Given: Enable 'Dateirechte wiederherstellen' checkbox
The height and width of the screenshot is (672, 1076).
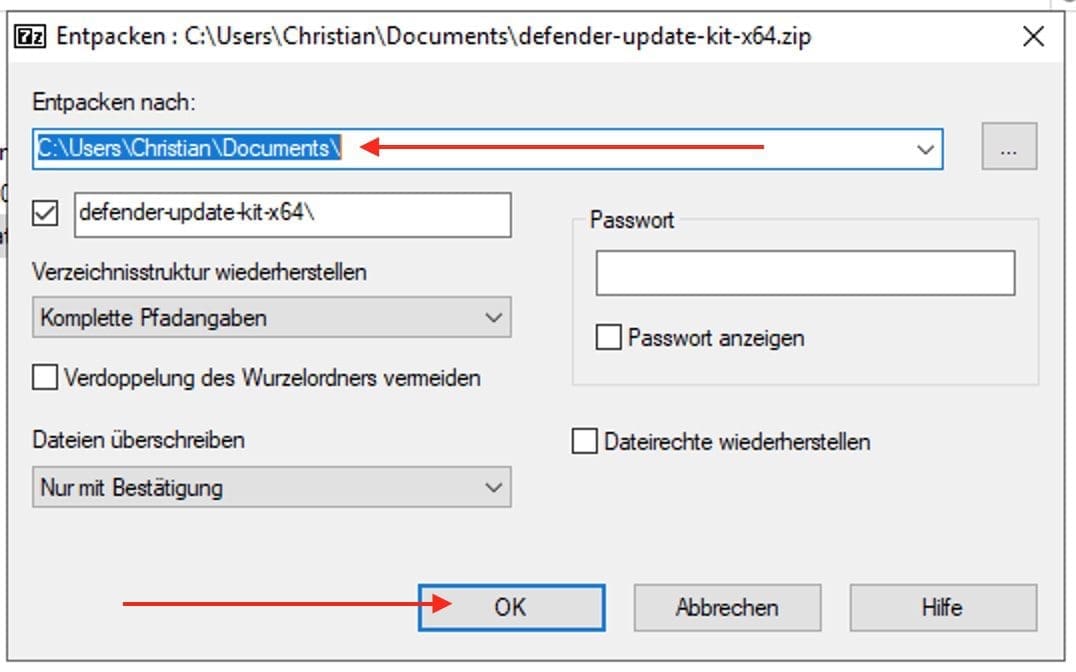Looking at the screenshot, I should pyautogui.click(x=584, y=441).
